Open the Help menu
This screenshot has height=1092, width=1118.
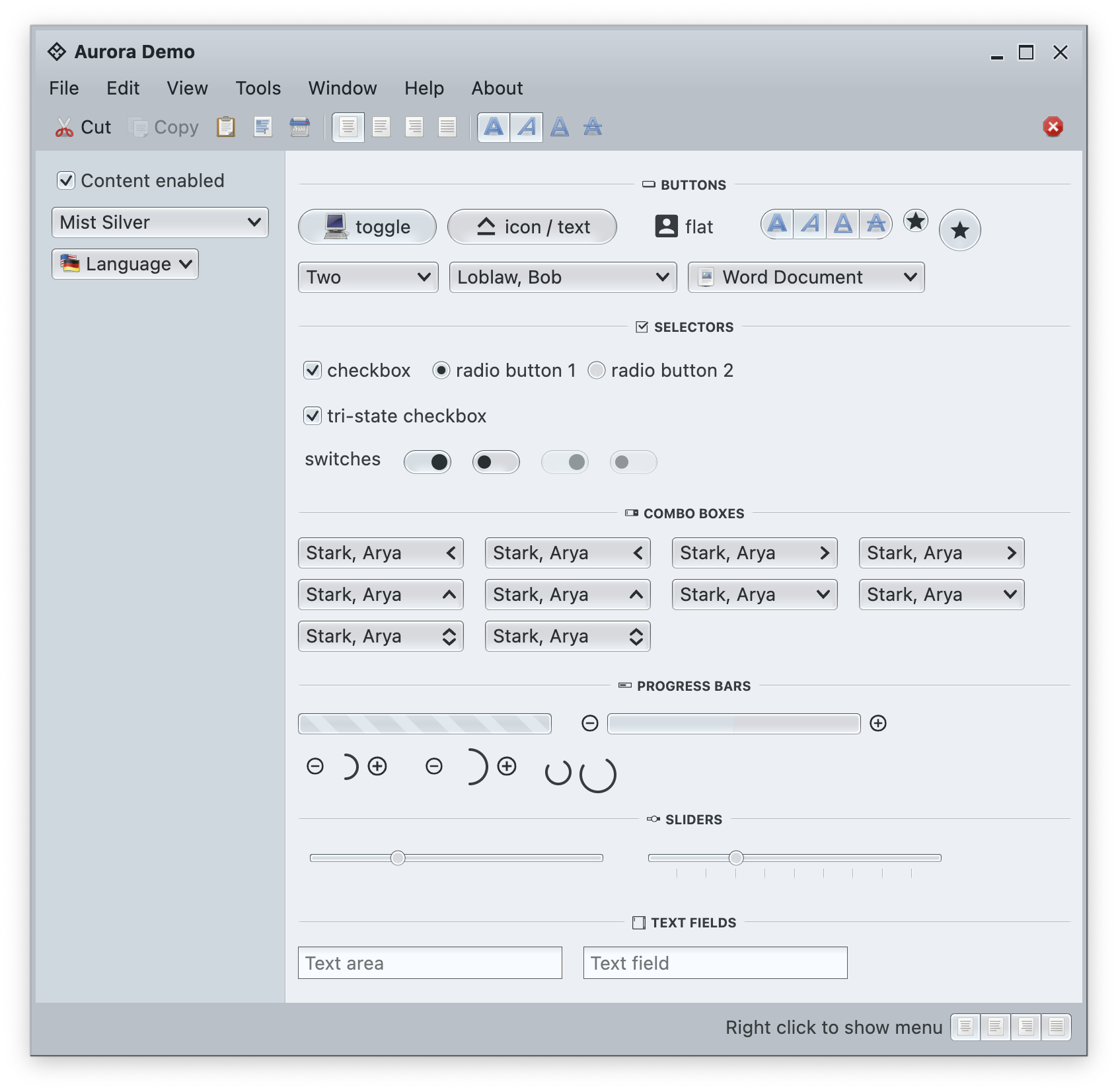[x=424, y=88]
